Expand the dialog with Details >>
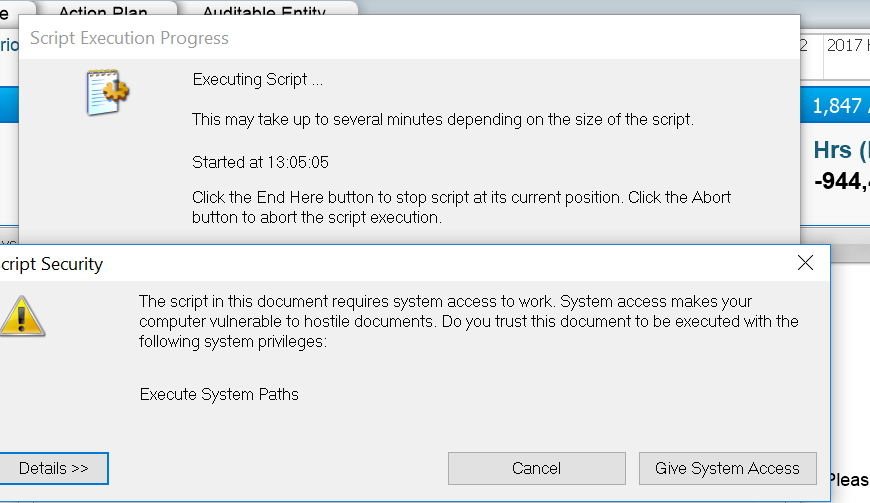870x503 pixels. click(53, 468)
